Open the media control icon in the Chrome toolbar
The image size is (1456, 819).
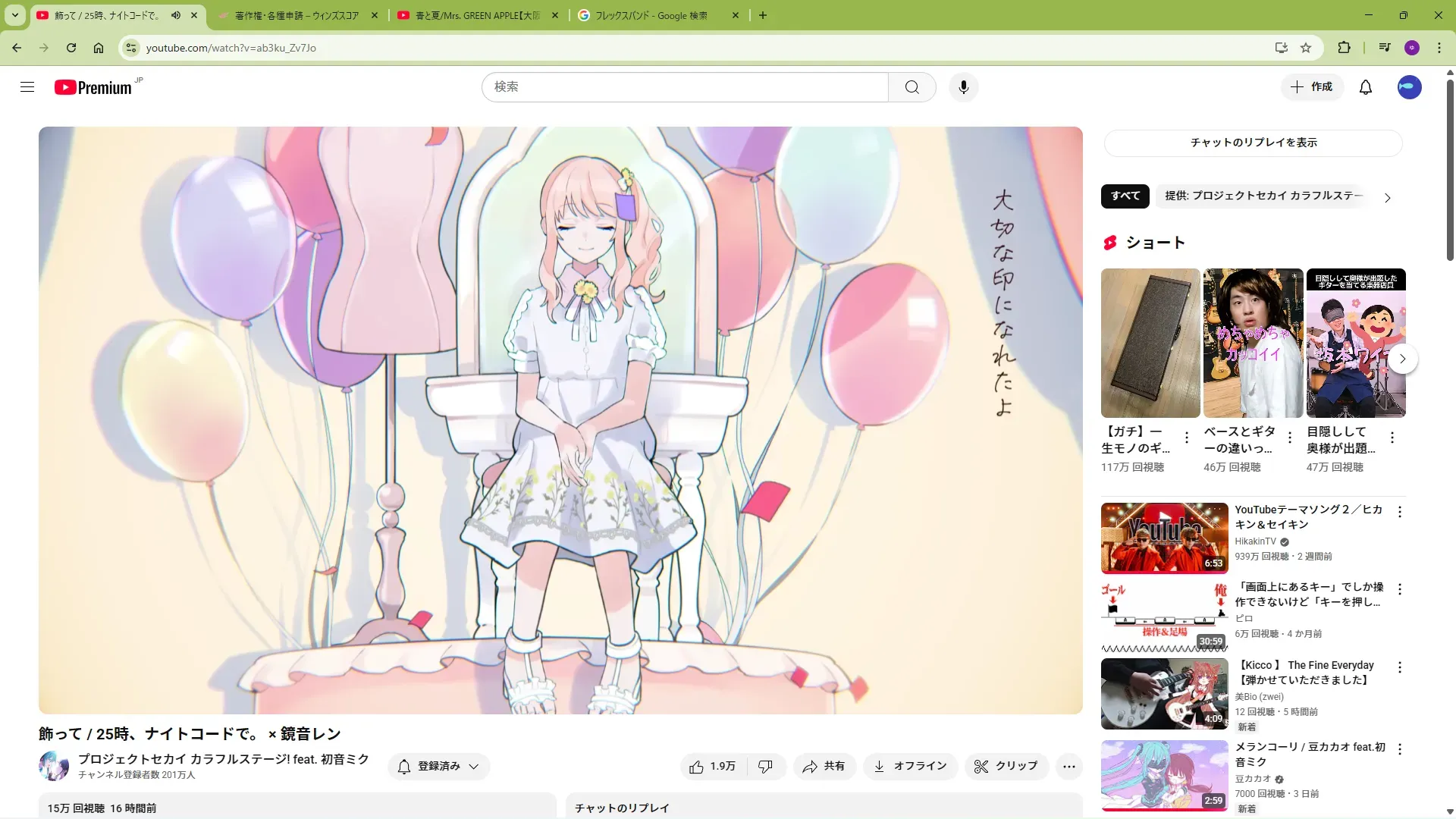coord(1384,48)
